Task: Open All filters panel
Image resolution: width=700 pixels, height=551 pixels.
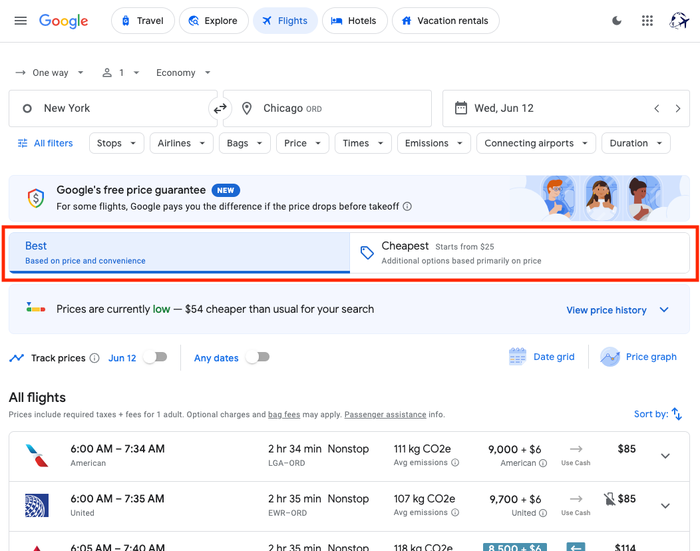Action: [x=45, y=143]
